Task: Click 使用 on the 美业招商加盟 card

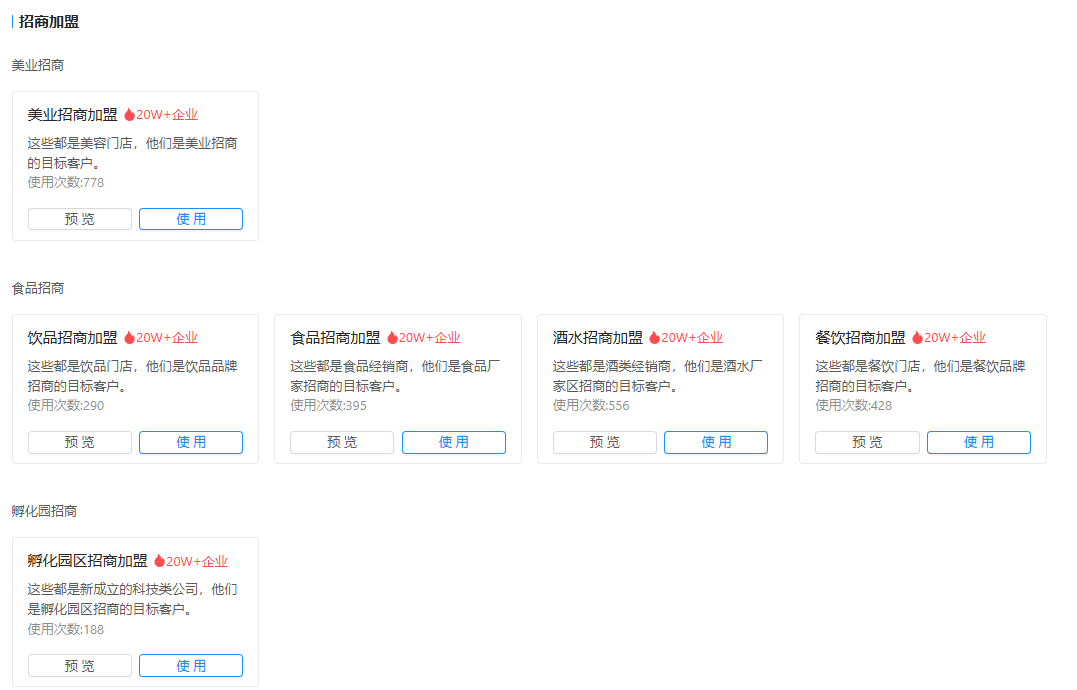Action: point(191,219)
